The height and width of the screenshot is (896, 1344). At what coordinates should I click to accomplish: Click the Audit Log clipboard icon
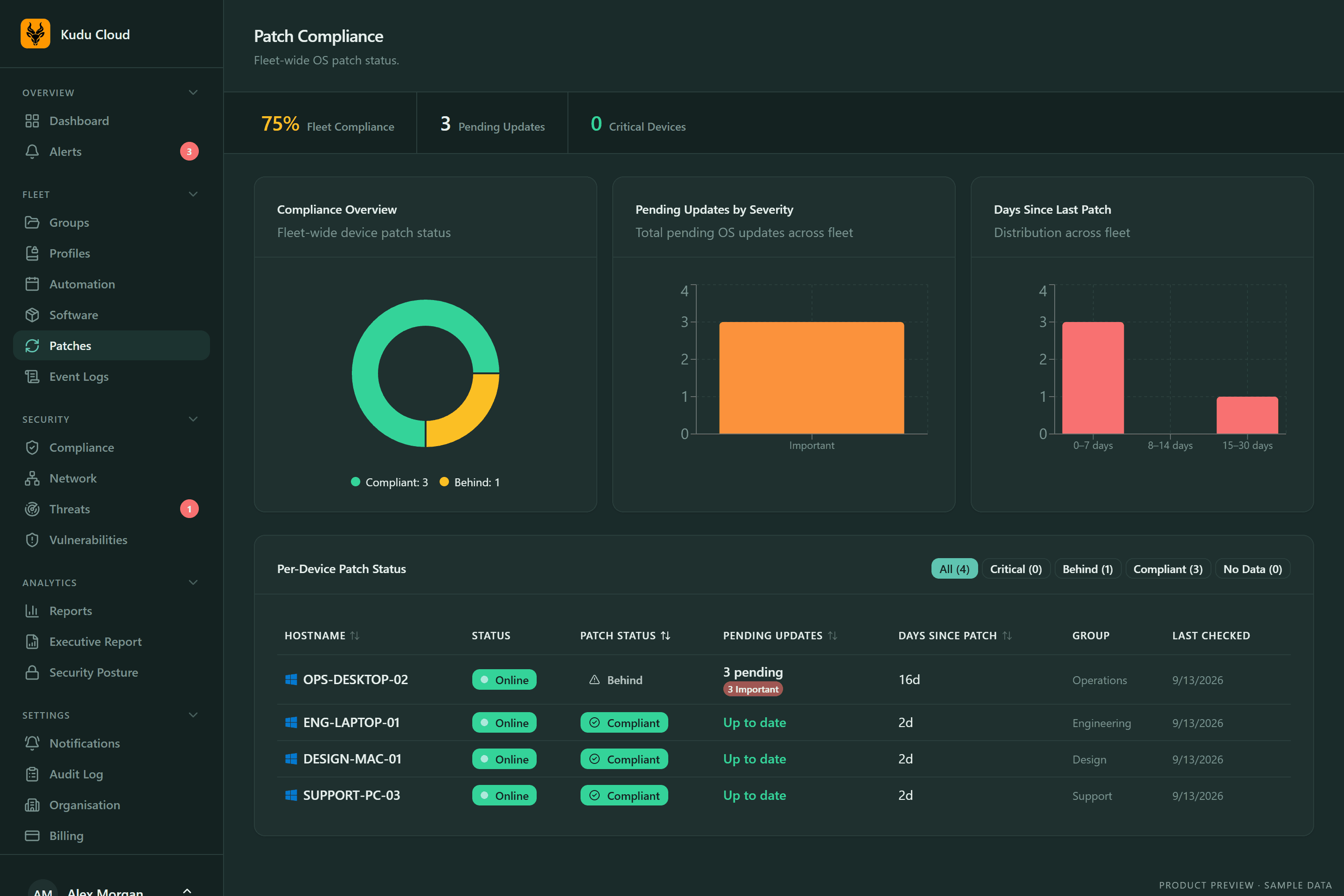(x=32, y=774)
